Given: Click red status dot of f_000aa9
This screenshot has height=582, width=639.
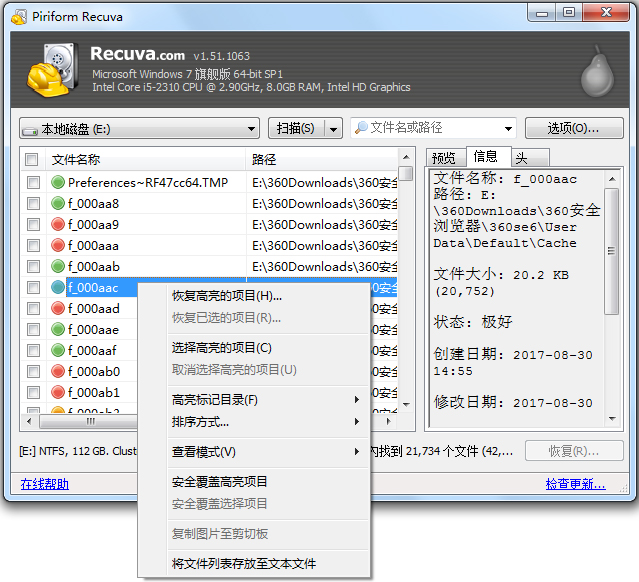Looking at the screenshot, I should [x=58, y=224].
